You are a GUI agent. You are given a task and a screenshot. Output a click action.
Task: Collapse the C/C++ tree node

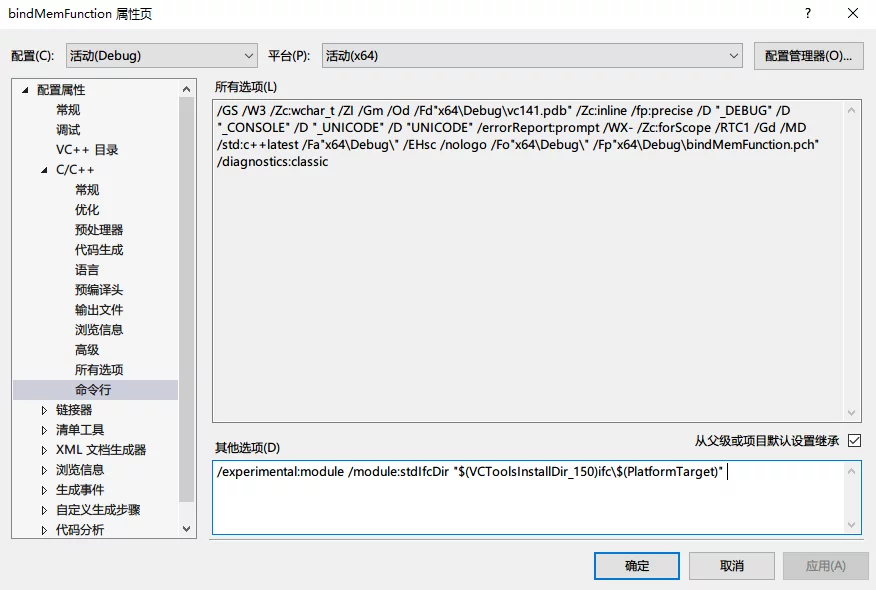[44, 170]
